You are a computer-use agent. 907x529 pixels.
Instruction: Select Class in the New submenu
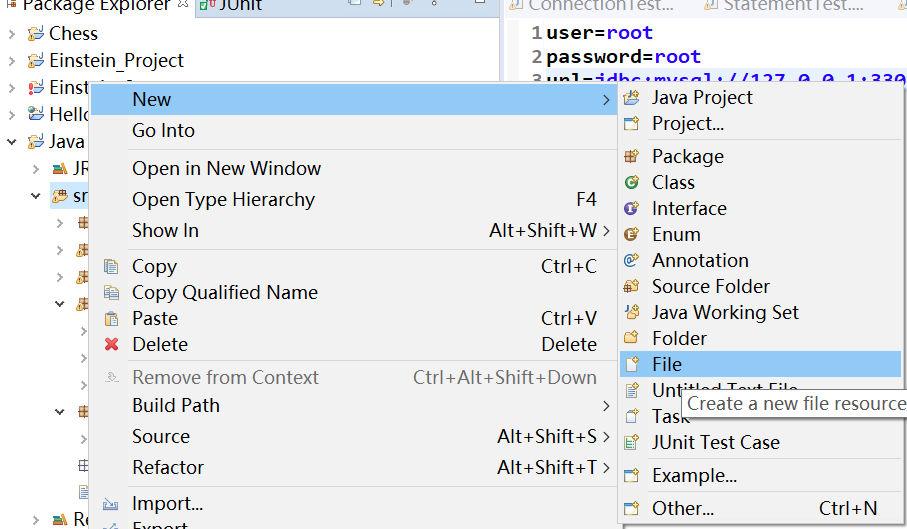coord(760,182)
